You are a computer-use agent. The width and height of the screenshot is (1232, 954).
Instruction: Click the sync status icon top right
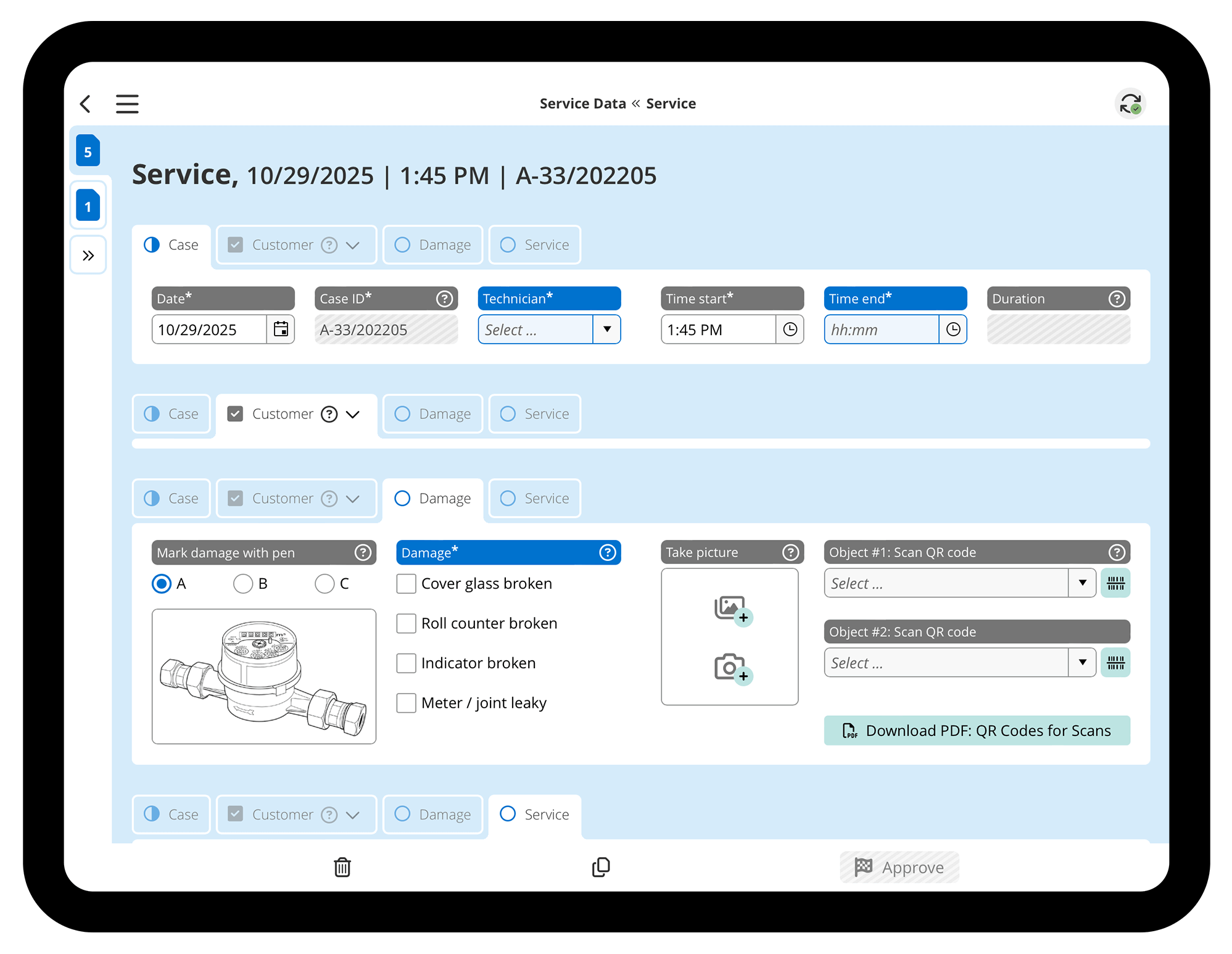[x=1131, y=104]
